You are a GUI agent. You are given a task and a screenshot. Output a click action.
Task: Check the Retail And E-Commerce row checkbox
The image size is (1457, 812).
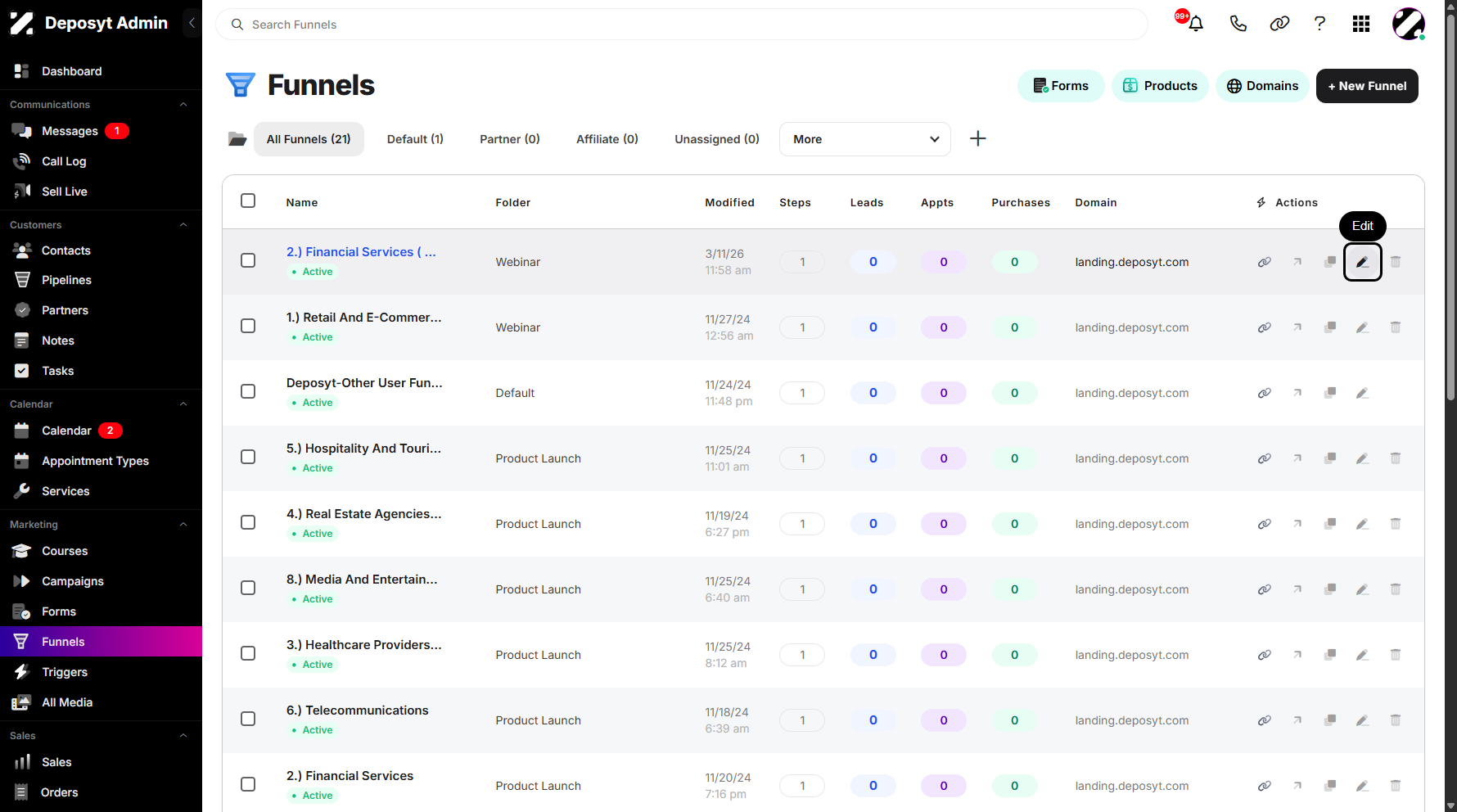pos(248,326)
